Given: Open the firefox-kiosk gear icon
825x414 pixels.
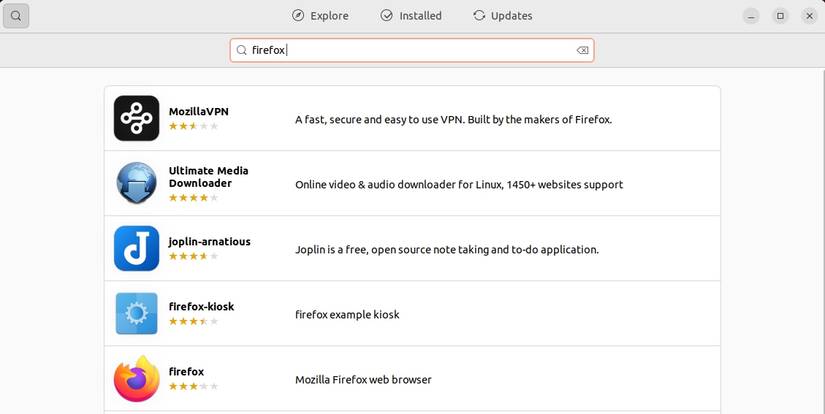Looking at the screenshot, I should [x=136, y=314].
